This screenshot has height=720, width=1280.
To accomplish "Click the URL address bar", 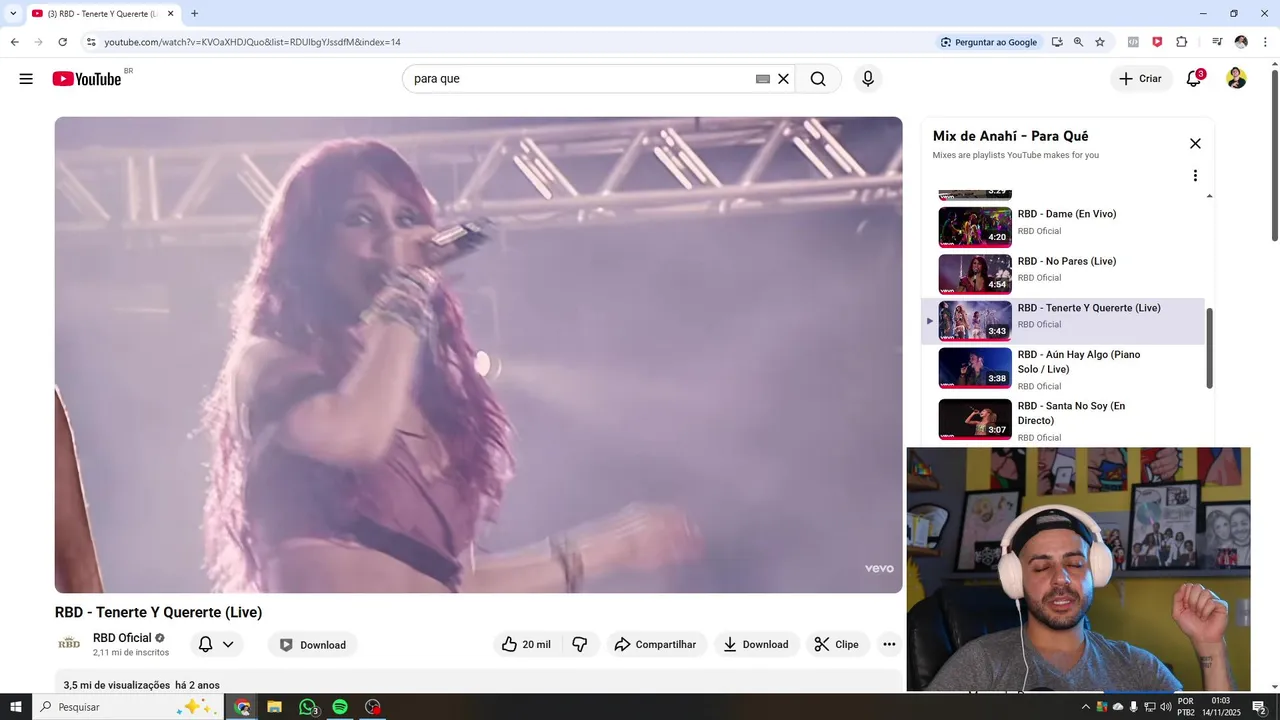I will tap(500, 42).
